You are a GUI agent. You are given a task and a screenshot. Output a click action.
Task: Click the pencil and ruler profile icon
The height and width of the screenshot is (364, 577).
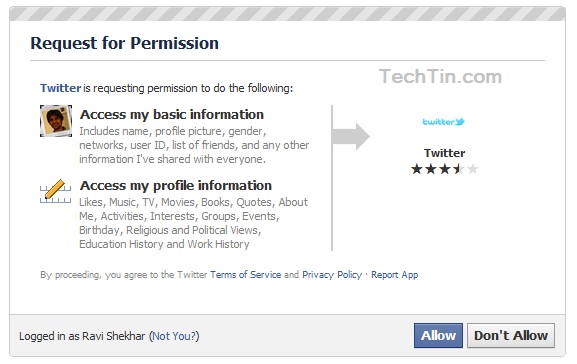coord(56,191)
